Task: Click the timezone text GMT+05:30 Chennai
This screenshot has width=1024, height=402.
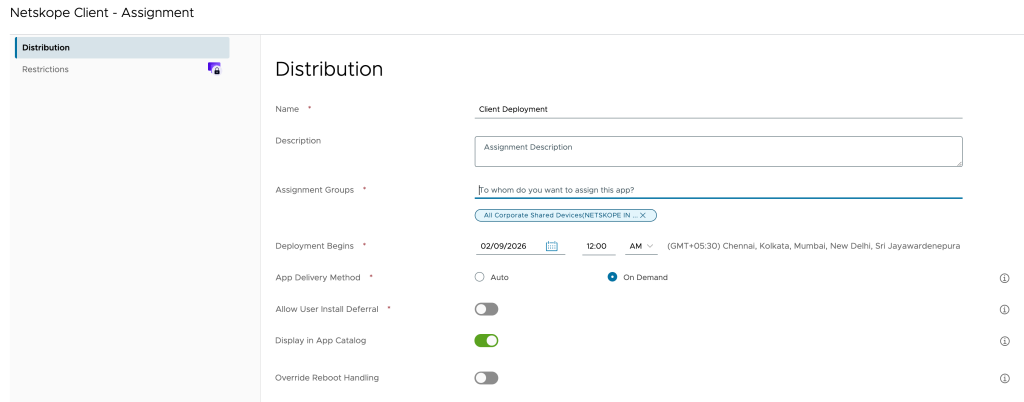Action: [x=814, y=246]
